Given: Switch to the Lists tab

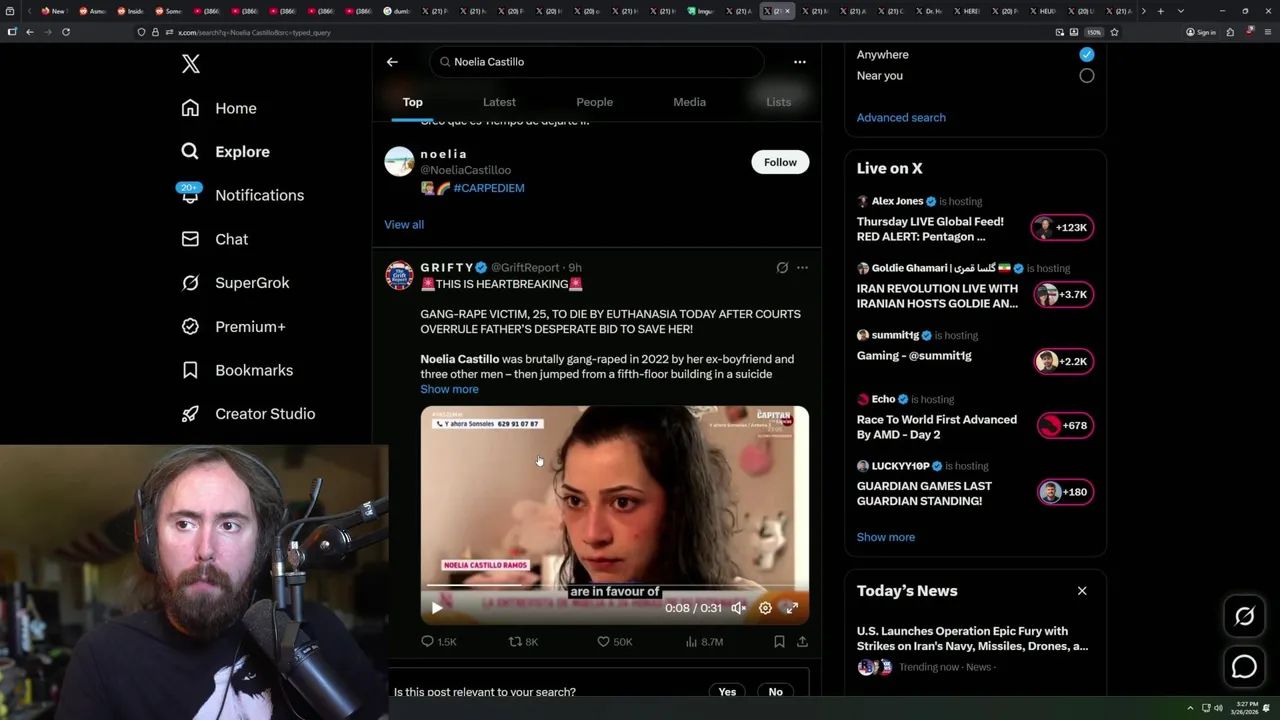Looking at the screenshot, I should tap(778, 102).
